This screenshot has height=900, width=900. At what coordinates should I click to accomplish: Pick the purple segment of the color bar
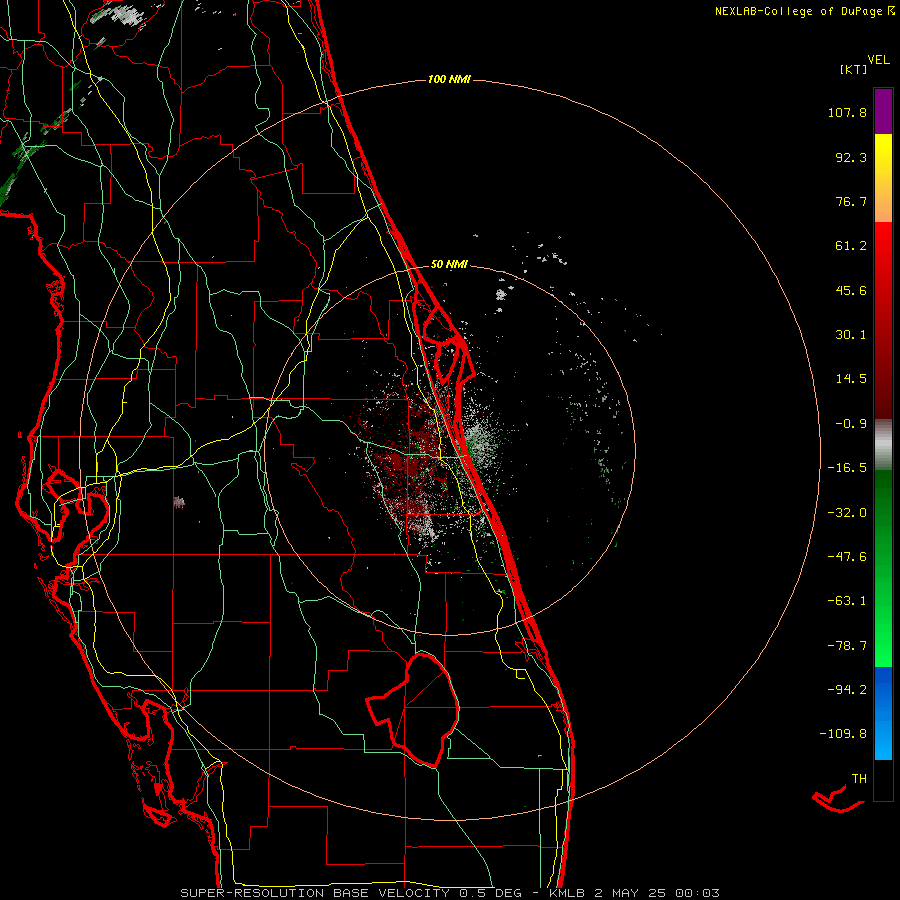coord(883,111)
